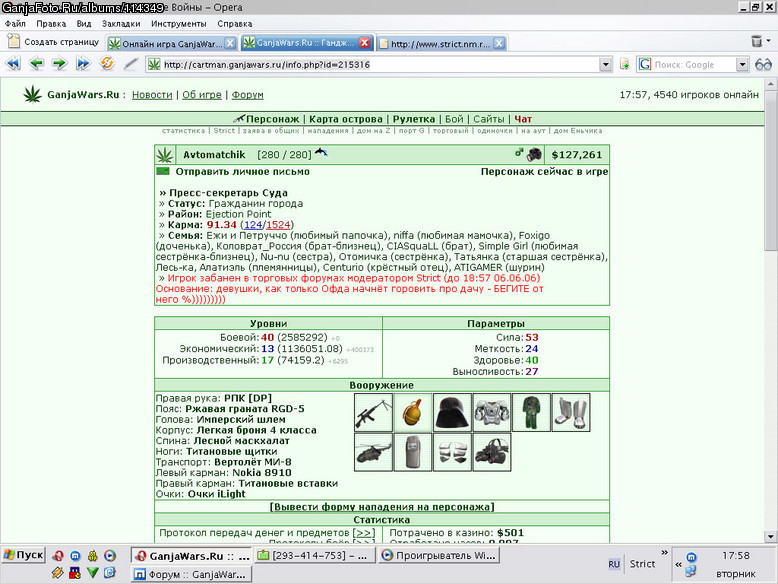778x584 pixels.
Task: Open the Google search engine dropdown
Action: [x=742, y=65]
